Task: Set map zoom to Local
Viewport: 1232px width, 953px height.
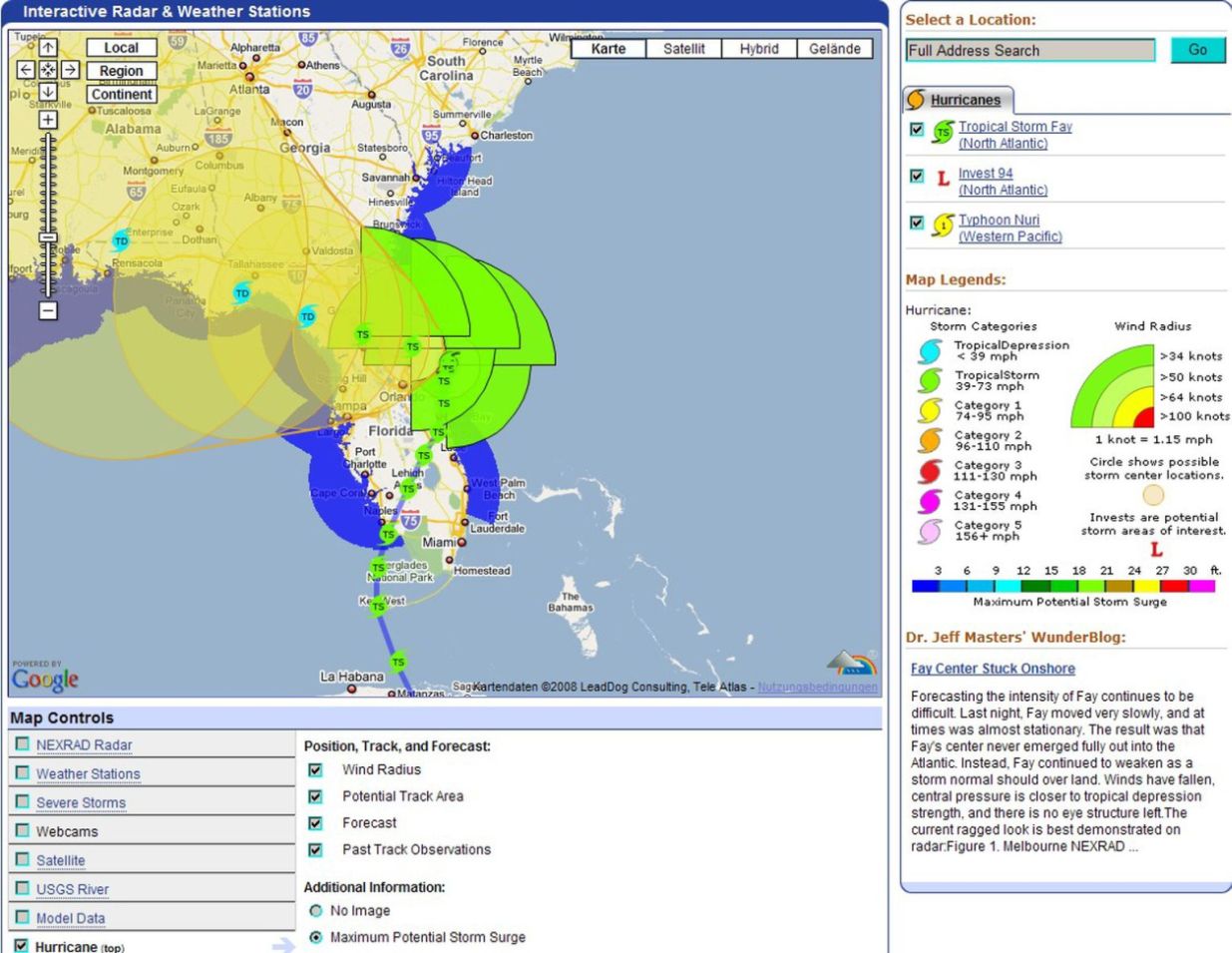Action: pos(121,47)
